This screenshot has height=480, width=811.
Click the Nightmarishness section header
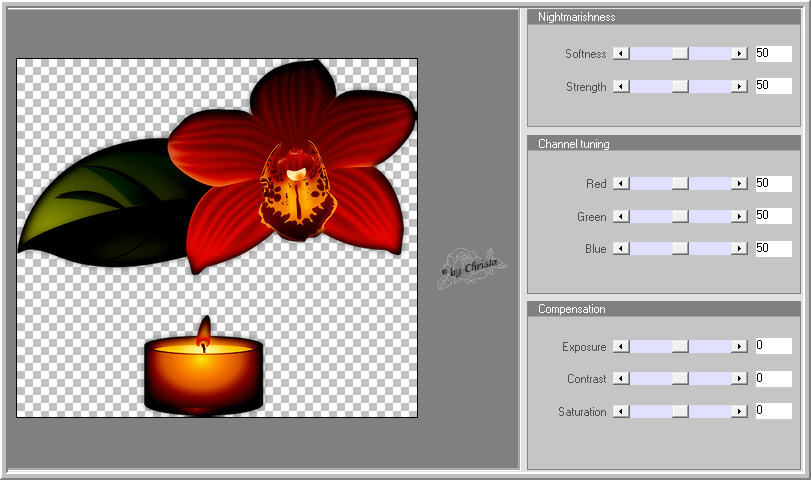[664, 17]
